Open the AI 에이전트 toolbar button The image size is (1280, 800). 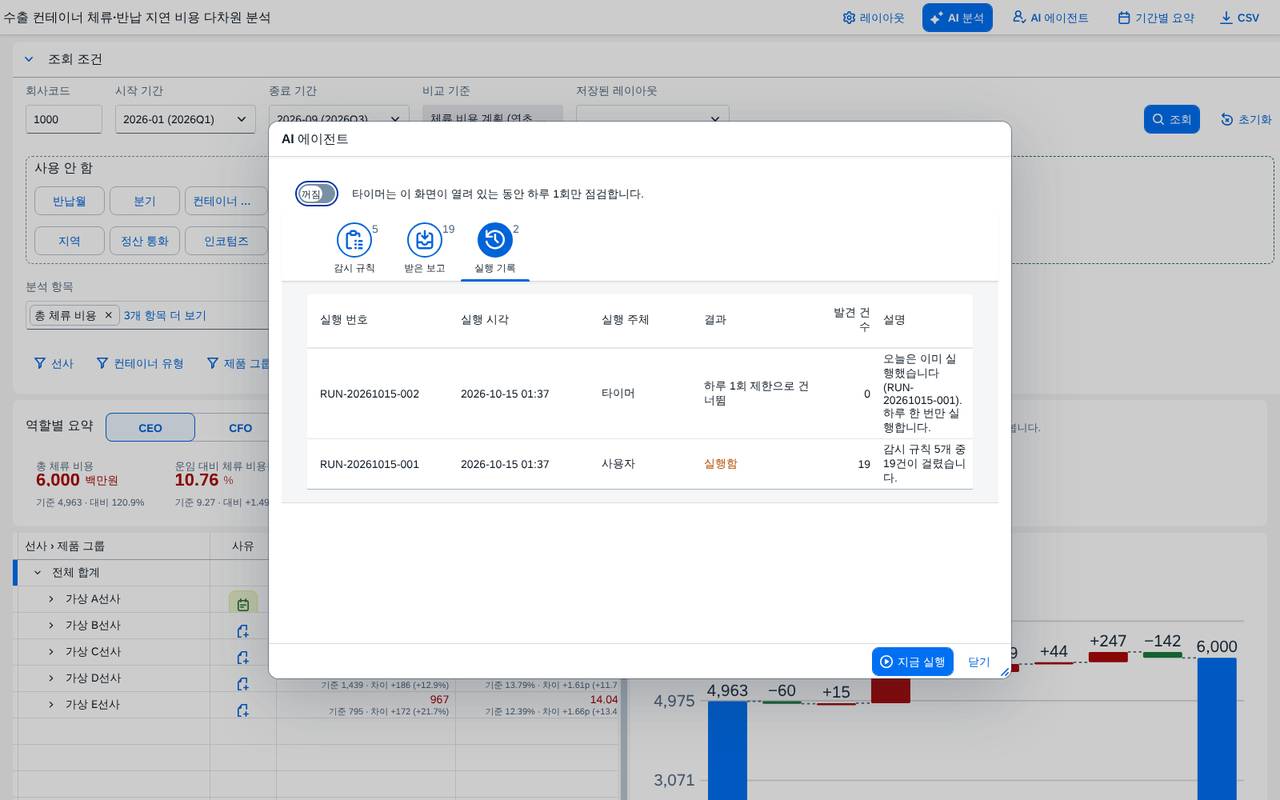1050,18
